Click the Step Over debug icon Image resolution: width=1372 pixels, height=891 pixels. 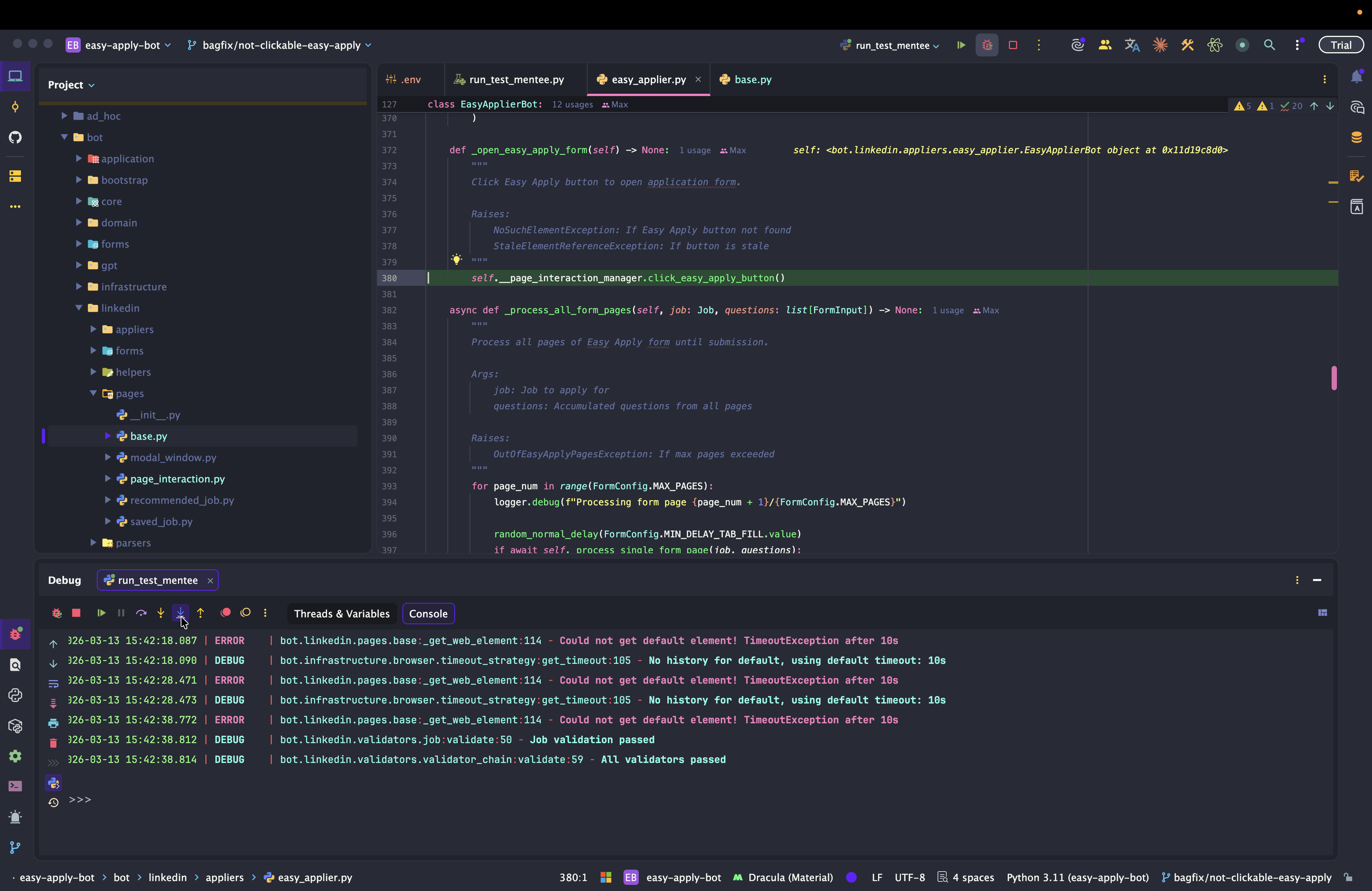point(141,613)
